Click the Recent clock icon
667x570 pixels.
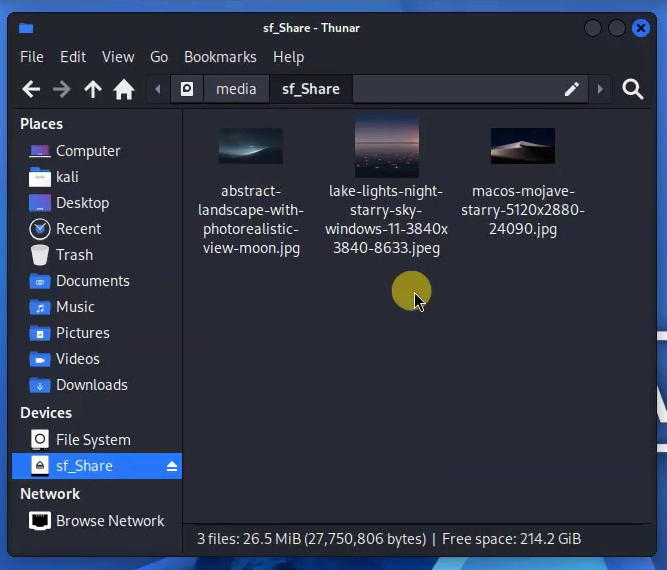point(40,229)
